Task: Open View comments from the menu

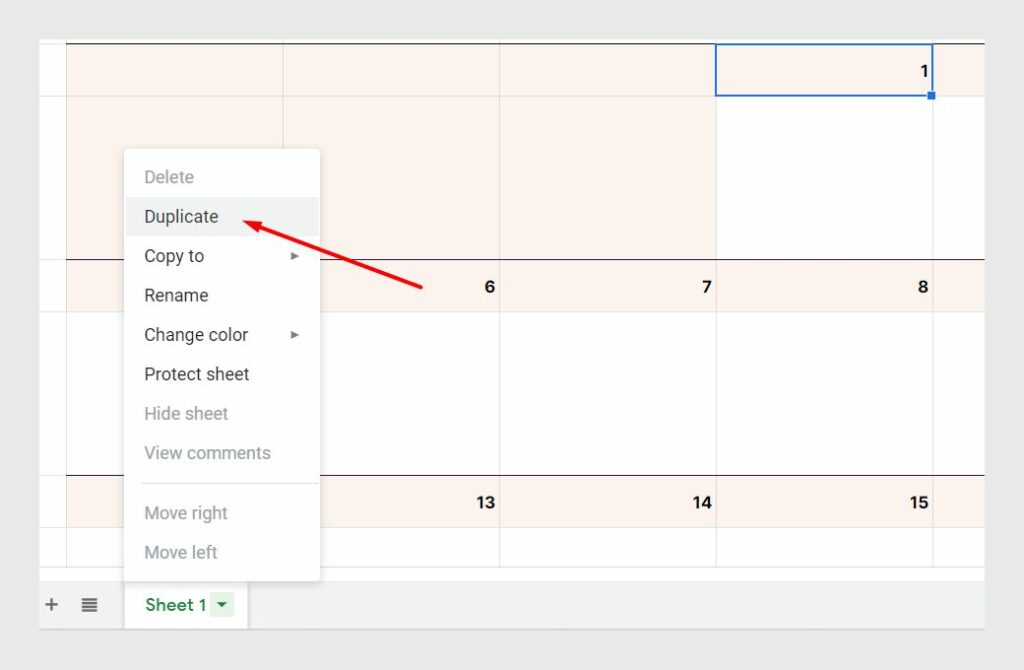Action: pos(207,452)
